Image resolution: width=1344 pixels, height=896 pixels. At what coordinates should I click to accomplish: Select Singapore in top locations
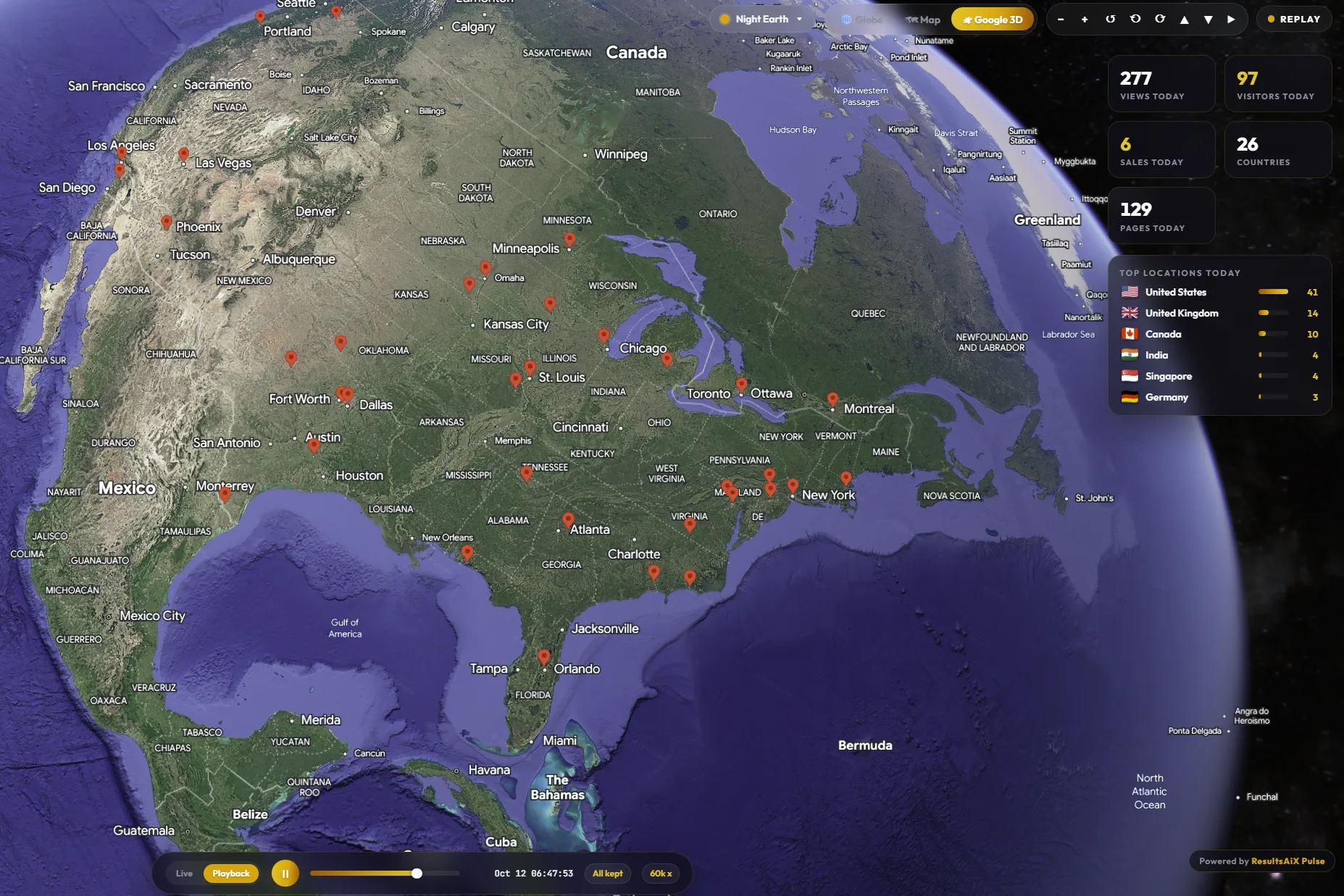[x=1219, y=376]
